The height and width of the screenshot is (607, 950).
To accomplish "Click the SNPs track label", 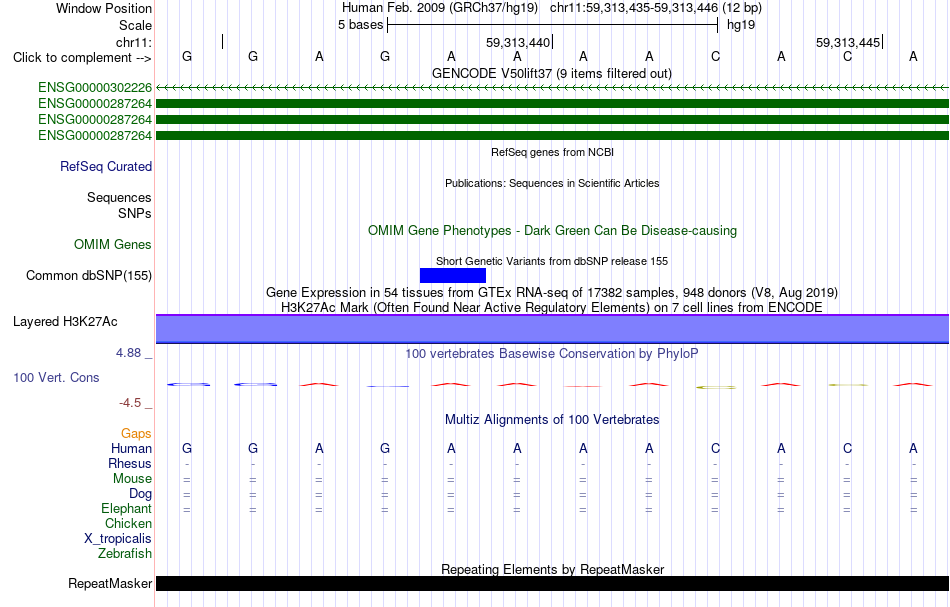I will click(x=135, y=213).
